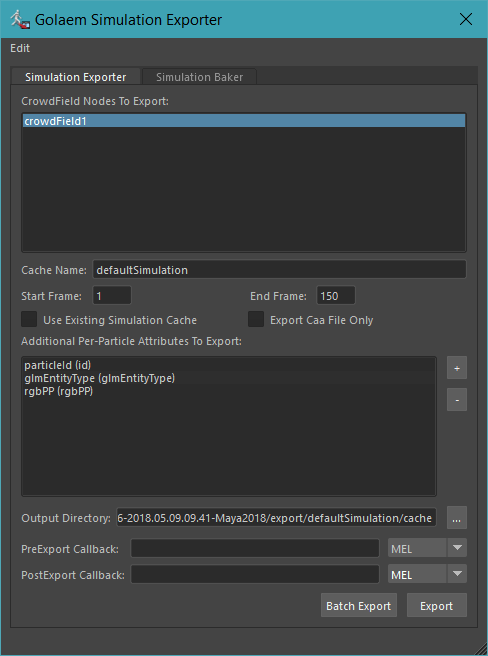The height and width of the screenshot is (656, 488).
Task: Click the Batch Export button
Action: (x=359, y=605)
